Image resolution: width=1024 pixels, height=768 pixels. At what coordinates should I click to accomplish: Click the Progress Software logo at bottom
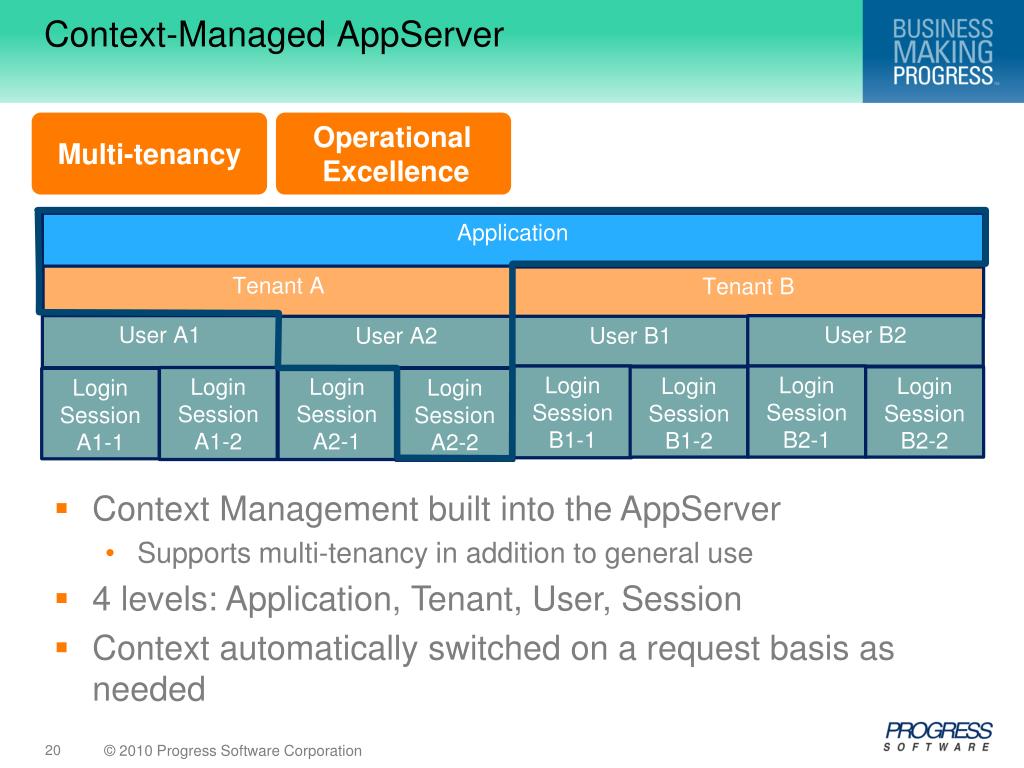(x=938, y=737)
